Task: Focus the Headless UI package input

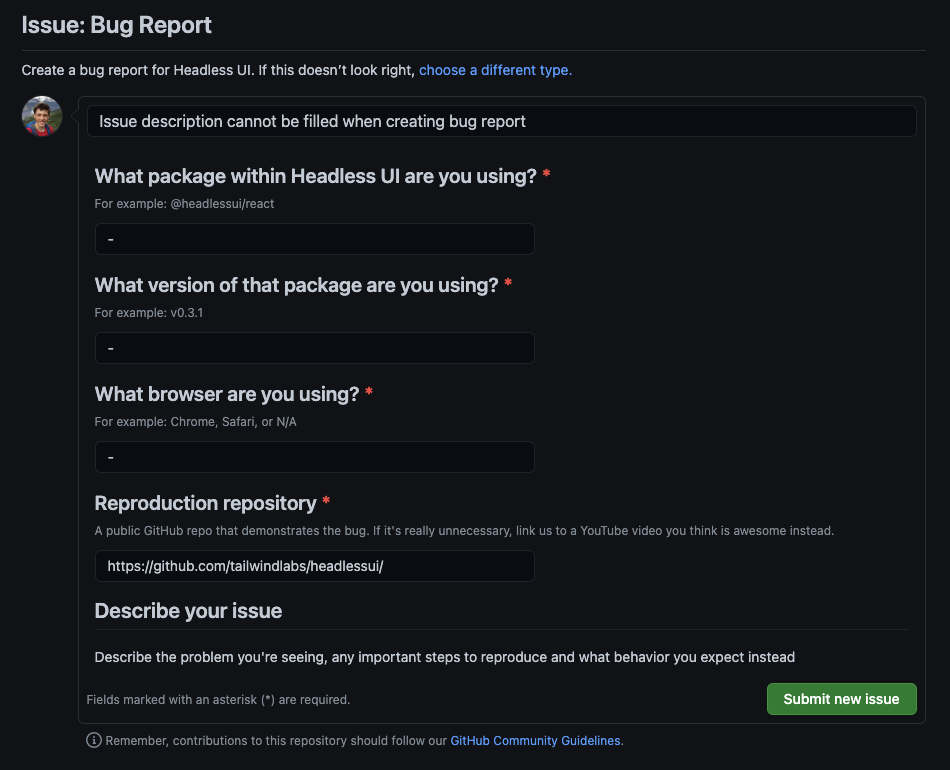Action: [314, 238]
